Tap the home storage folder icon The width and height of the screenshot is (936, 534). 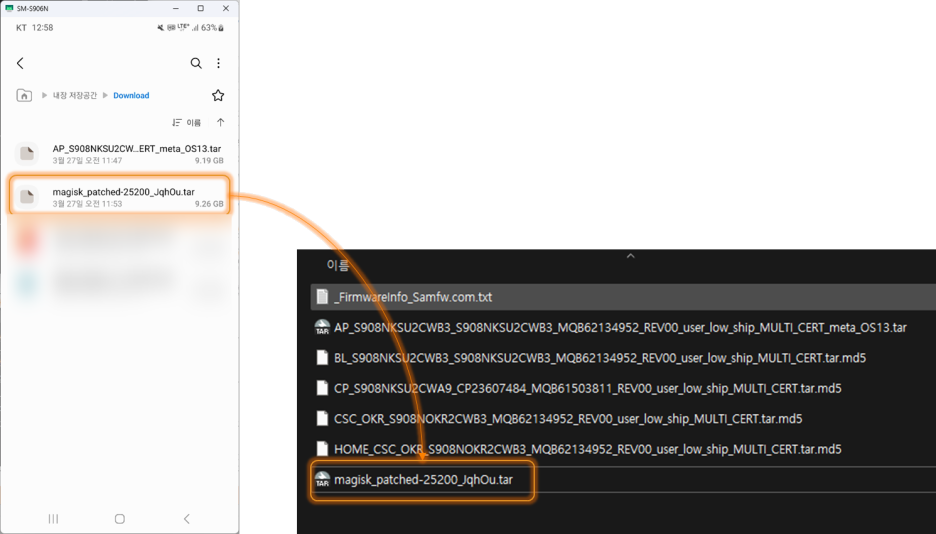[24, 95]
